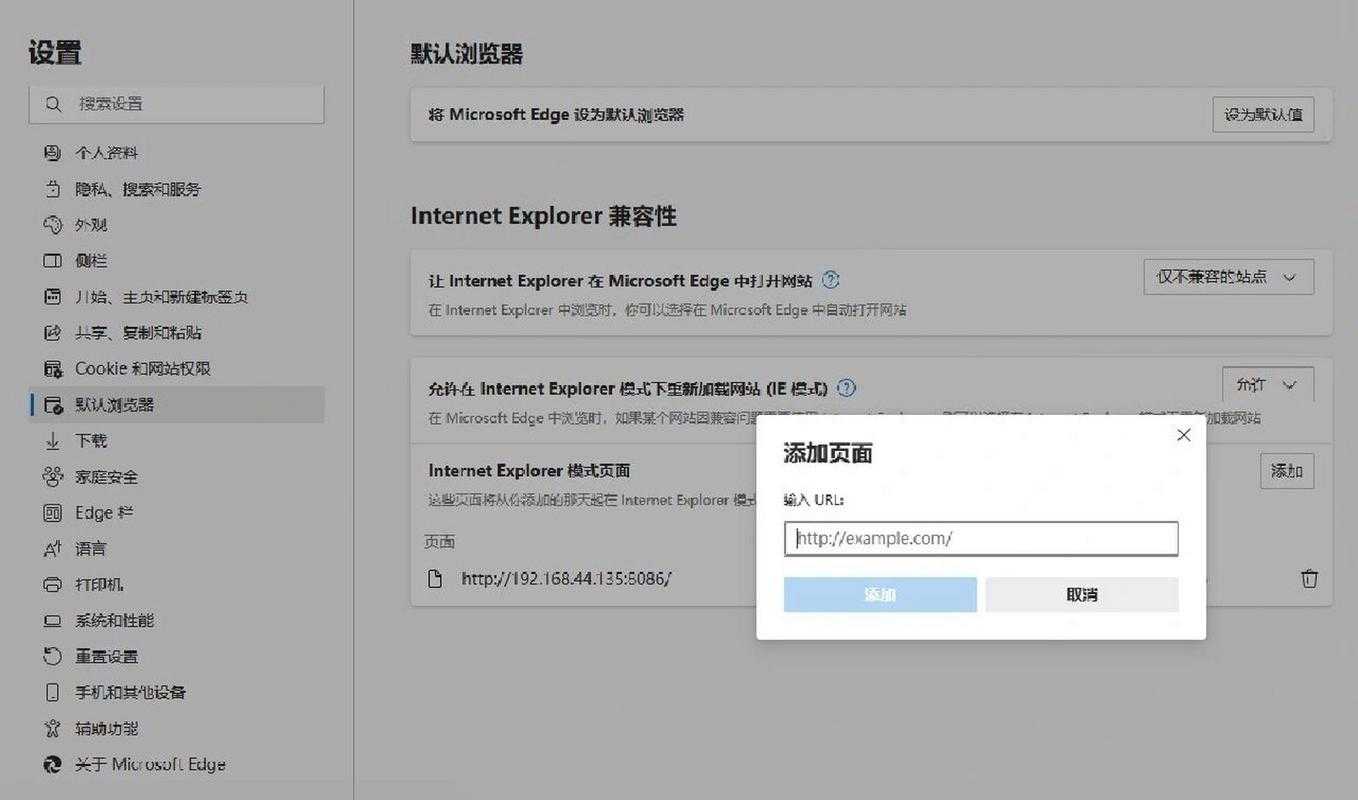
Task: Click the 默认浏览器 browser icon
Action: click(x=53, y=405)
